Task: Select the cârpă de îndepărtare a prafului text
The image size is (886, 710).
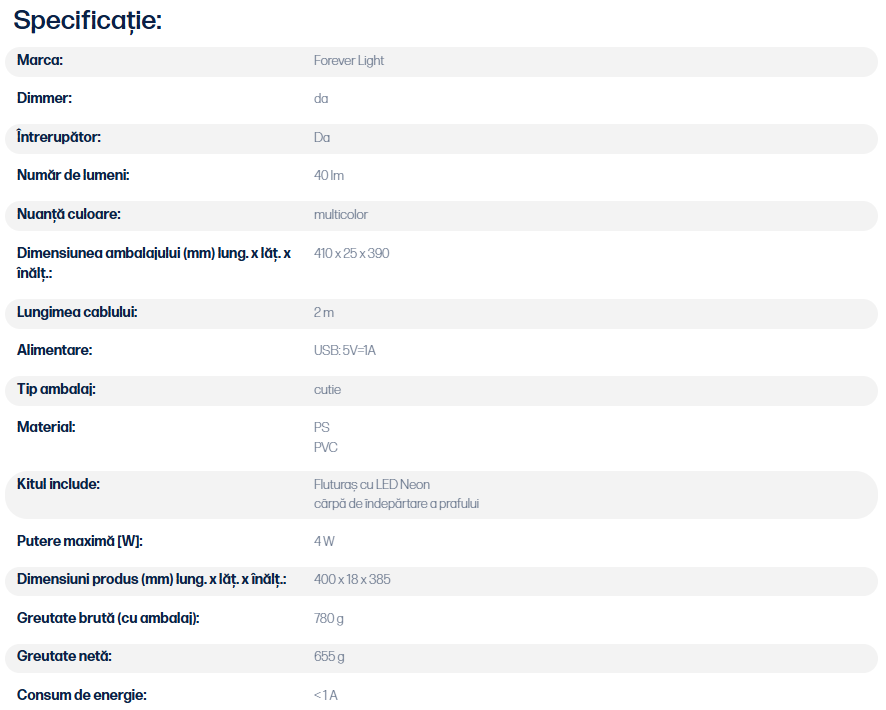Action: pos(396,504)
